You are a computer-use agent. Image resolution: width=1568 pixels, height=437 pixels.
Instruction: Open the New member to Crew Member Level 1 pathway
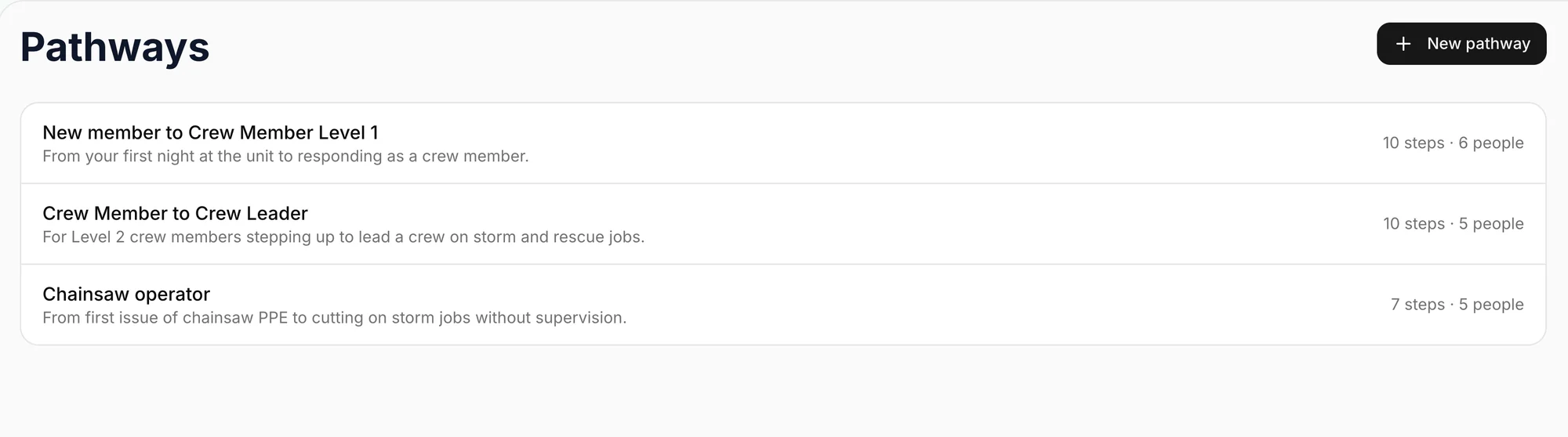[783, 143]
